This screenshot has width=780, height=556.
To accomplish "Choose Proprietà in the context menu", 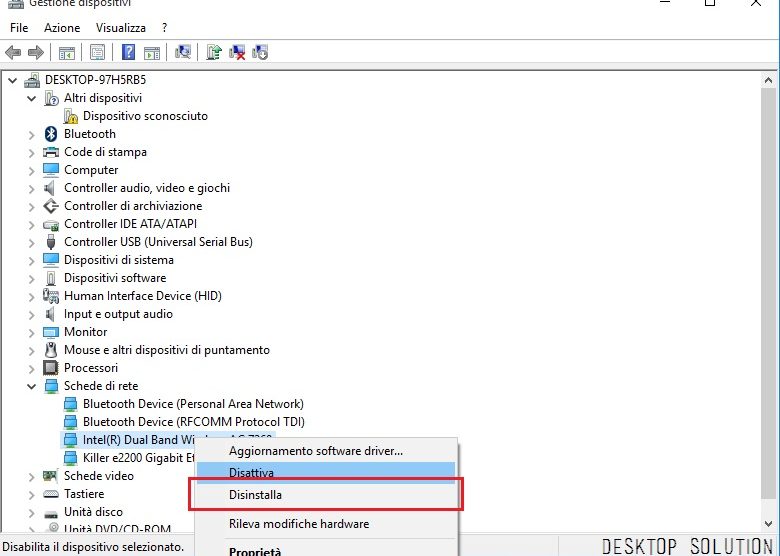I will [326, 550].
